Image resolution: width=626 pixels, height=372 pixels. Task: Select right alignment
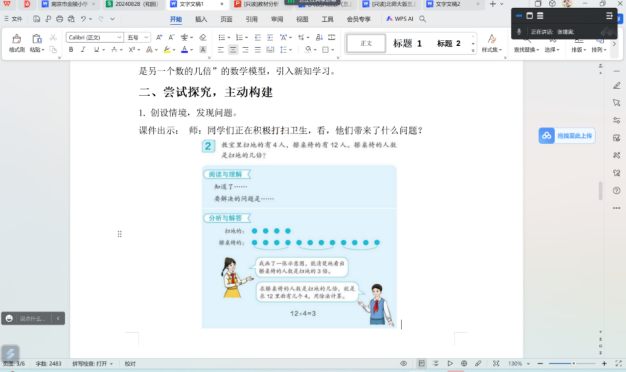tap(245, 49)
